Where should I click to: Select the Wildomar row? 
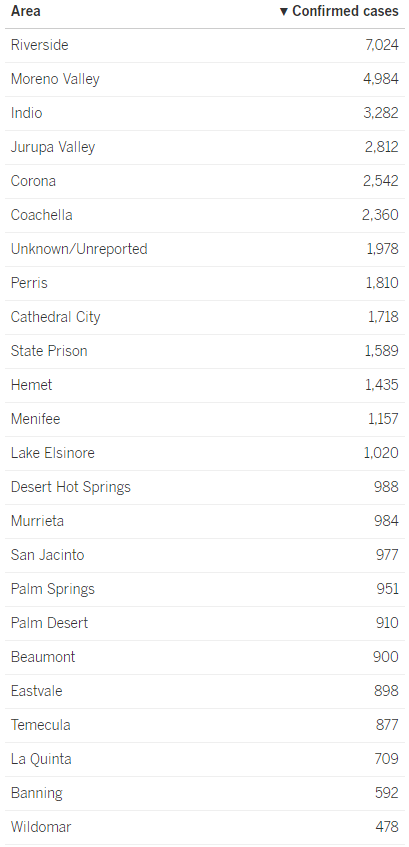click(x=205, y=828)
